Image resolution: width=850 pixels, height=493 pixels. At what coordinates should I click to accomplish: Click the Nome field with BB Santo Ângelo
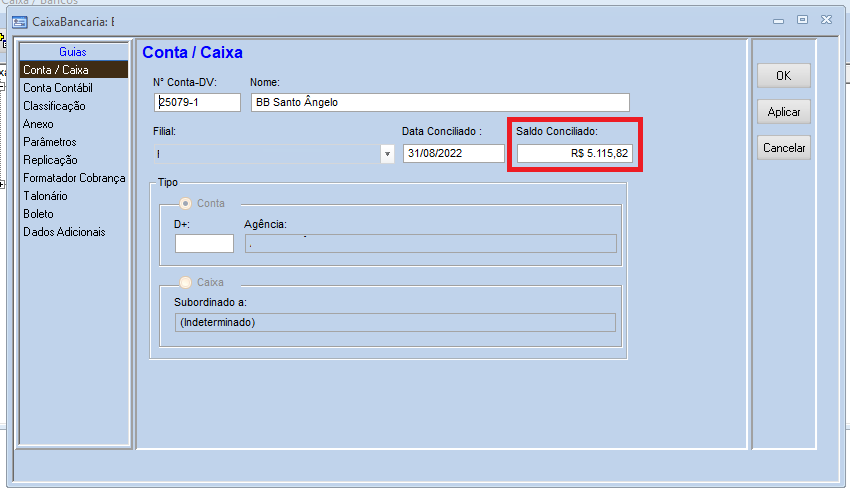click(x=440, y=102)
